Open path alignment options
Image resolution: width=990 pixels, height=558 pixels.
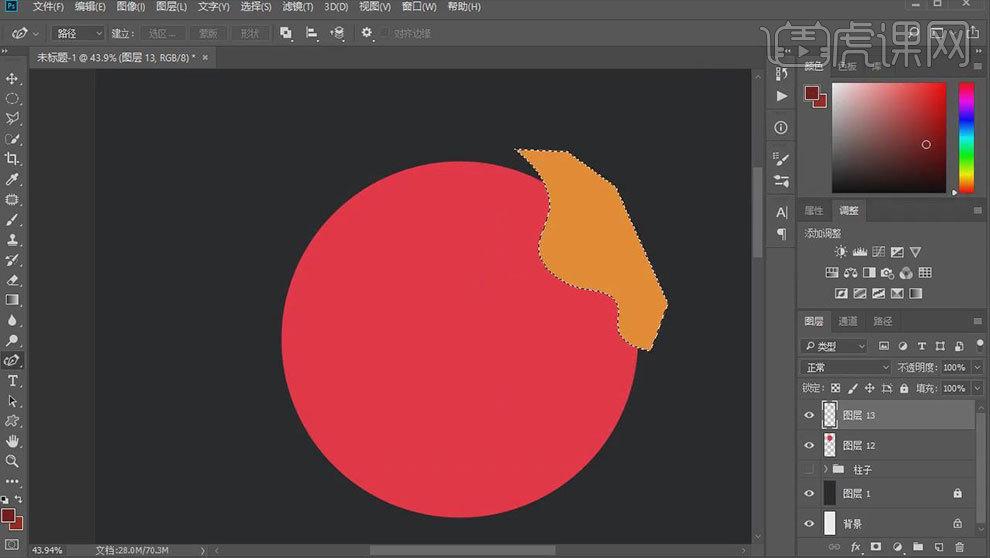[x=311, y=33]
